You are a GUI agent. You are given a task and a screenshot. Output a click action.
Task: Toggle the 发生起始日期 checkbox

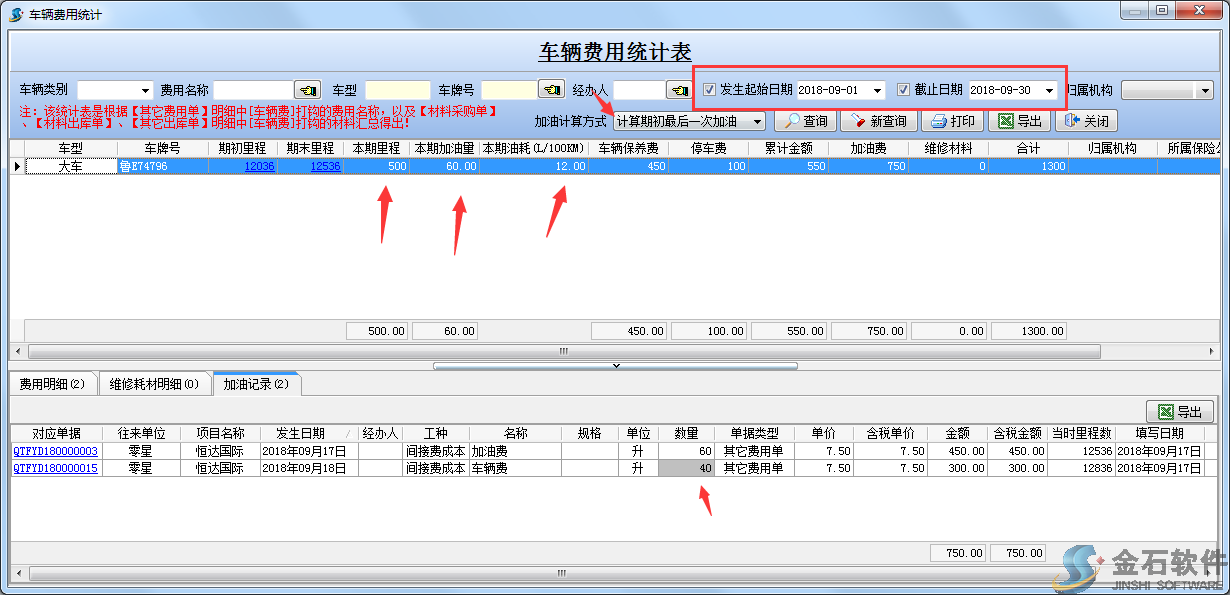click(x=710, y=90)
